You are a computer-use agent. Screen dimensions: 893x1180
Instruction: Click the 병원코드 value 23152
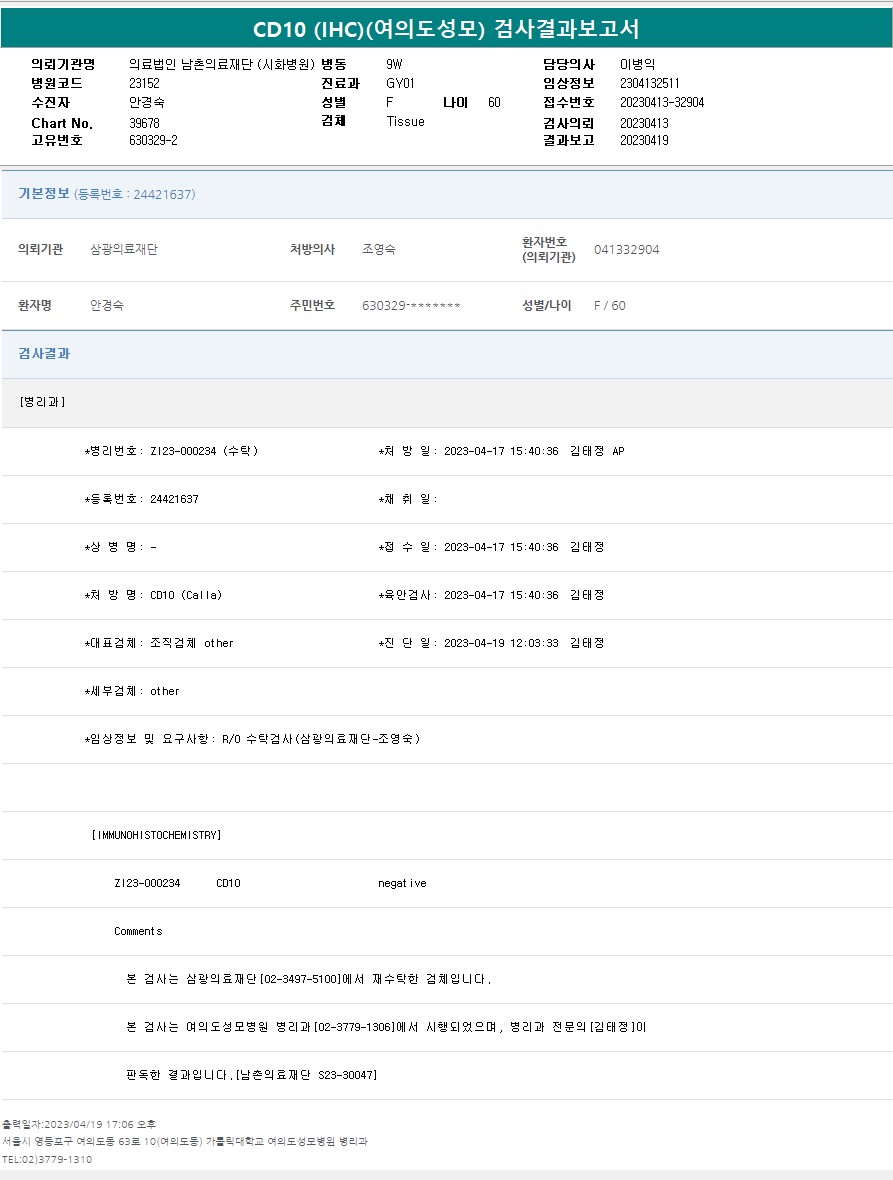144,84
